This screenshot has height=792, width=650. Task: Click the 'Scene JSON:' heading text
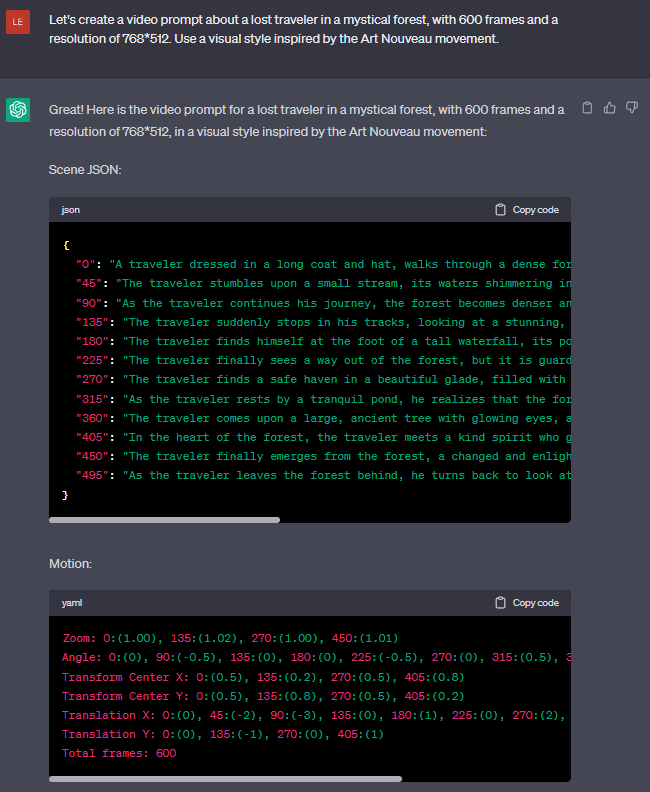pos(85,170)
